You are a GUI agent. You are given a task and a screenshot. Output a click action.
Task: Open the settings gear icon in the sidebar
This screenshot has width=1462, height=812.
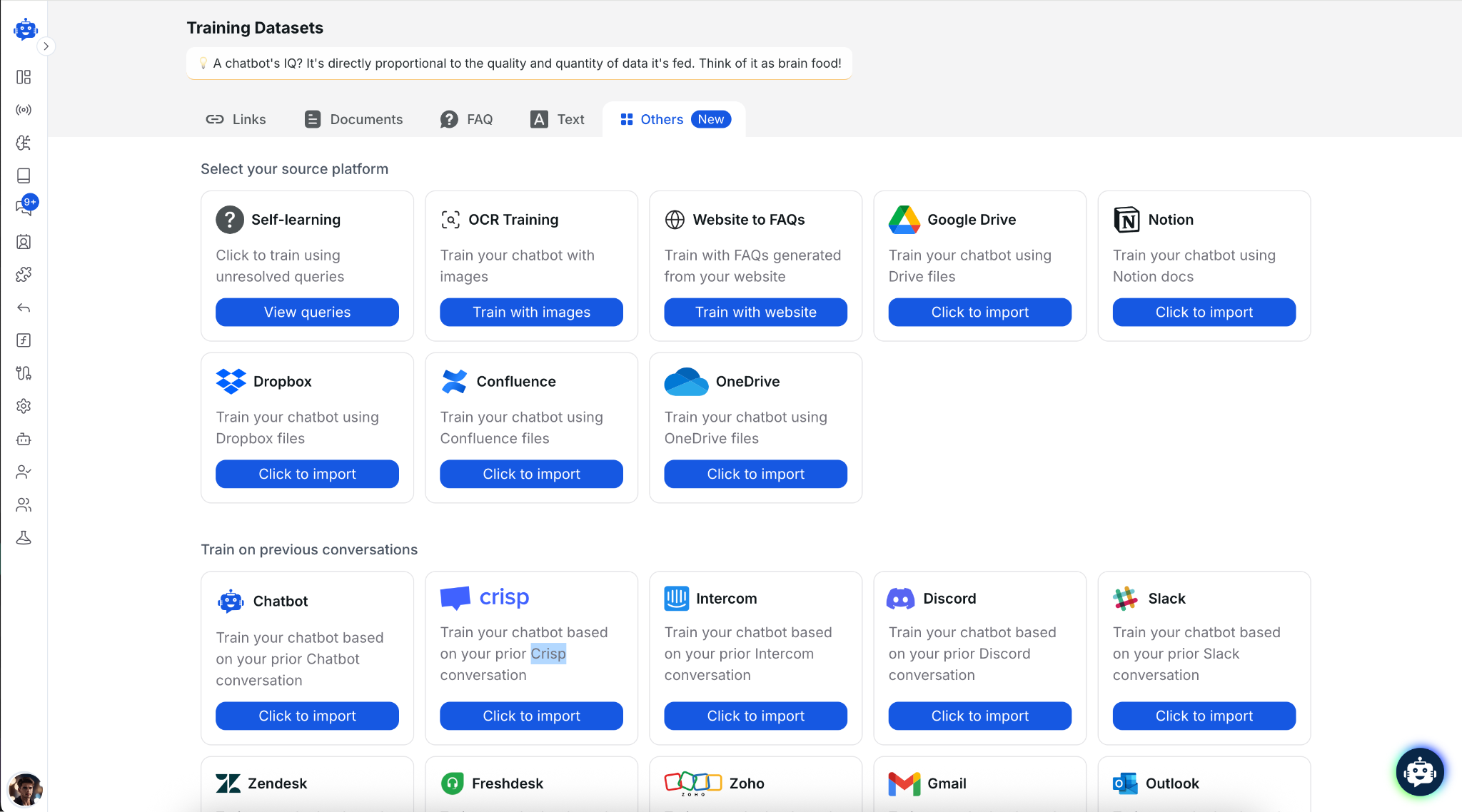tap(24, 406)
